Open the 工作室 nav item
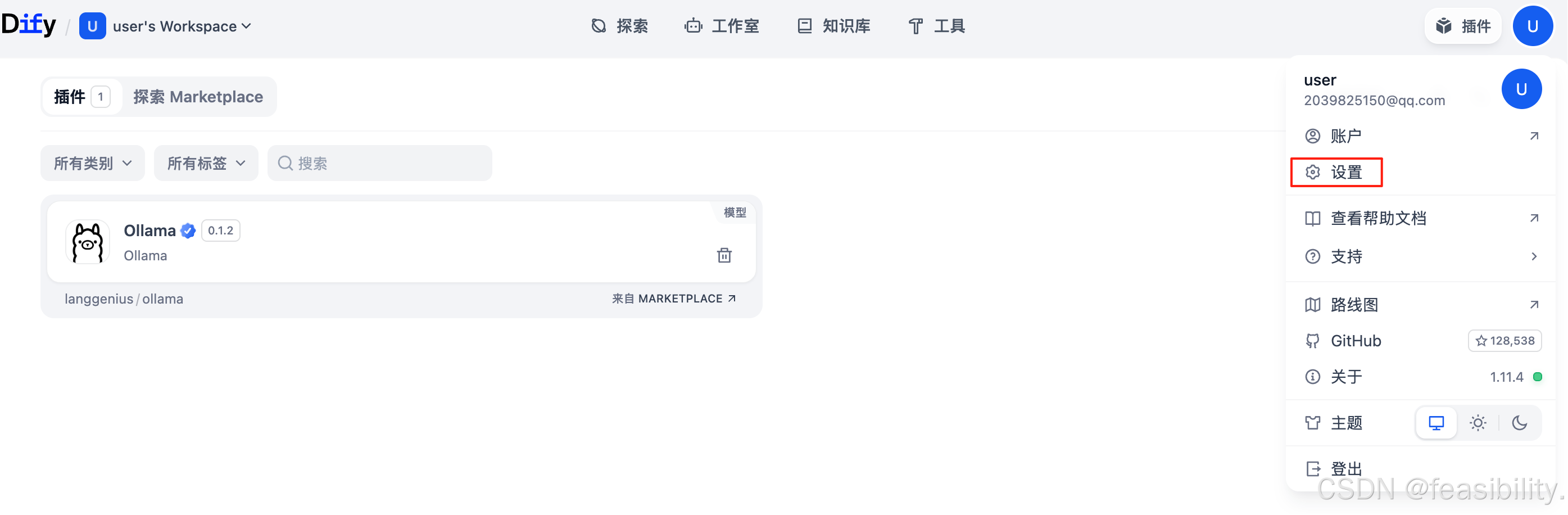The width and height of the screenshot is (1568, 515). (x=722, y=26)
